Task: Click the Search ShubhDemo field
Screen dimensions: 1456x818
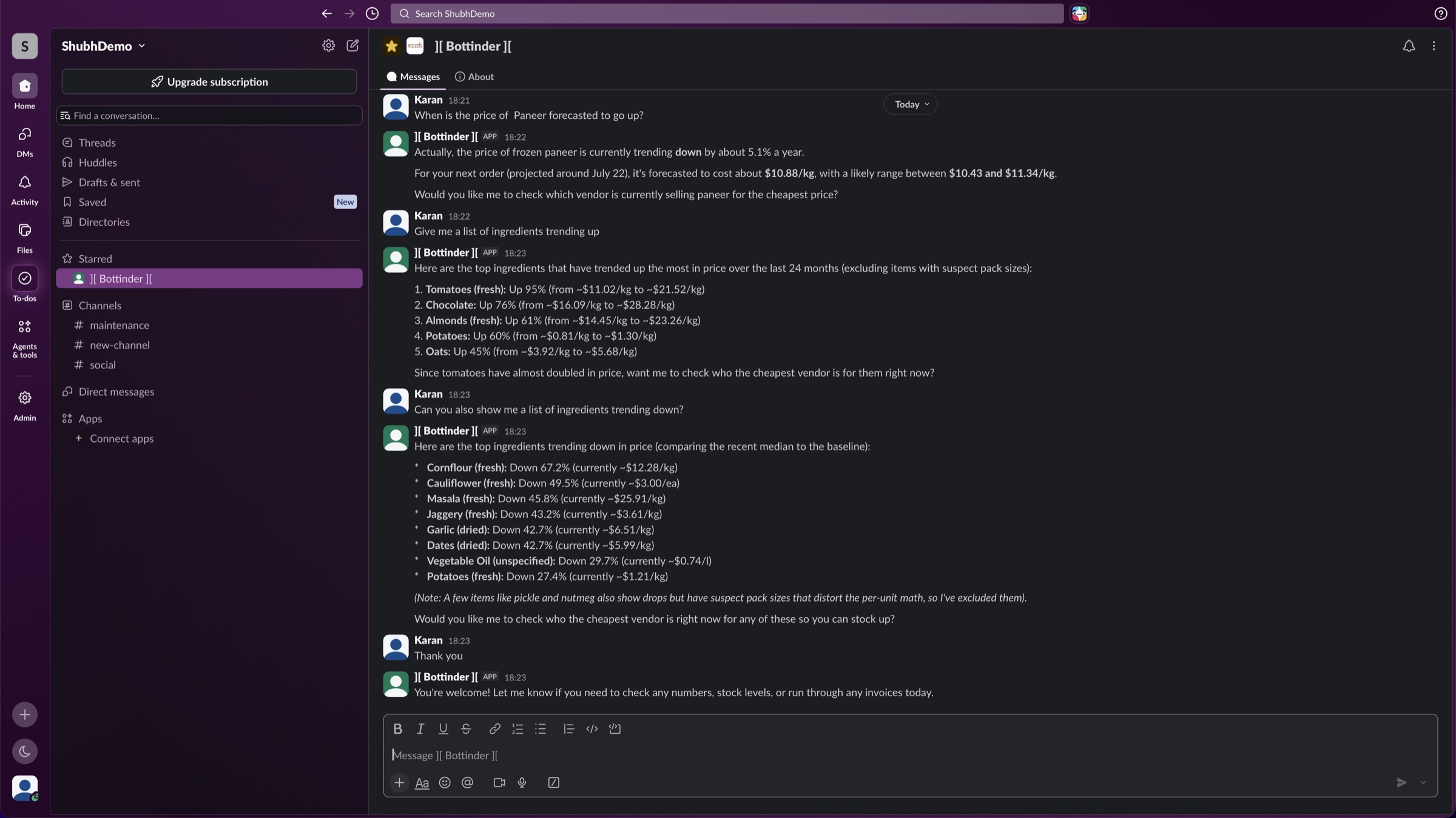Action: [x=727, y=13]
